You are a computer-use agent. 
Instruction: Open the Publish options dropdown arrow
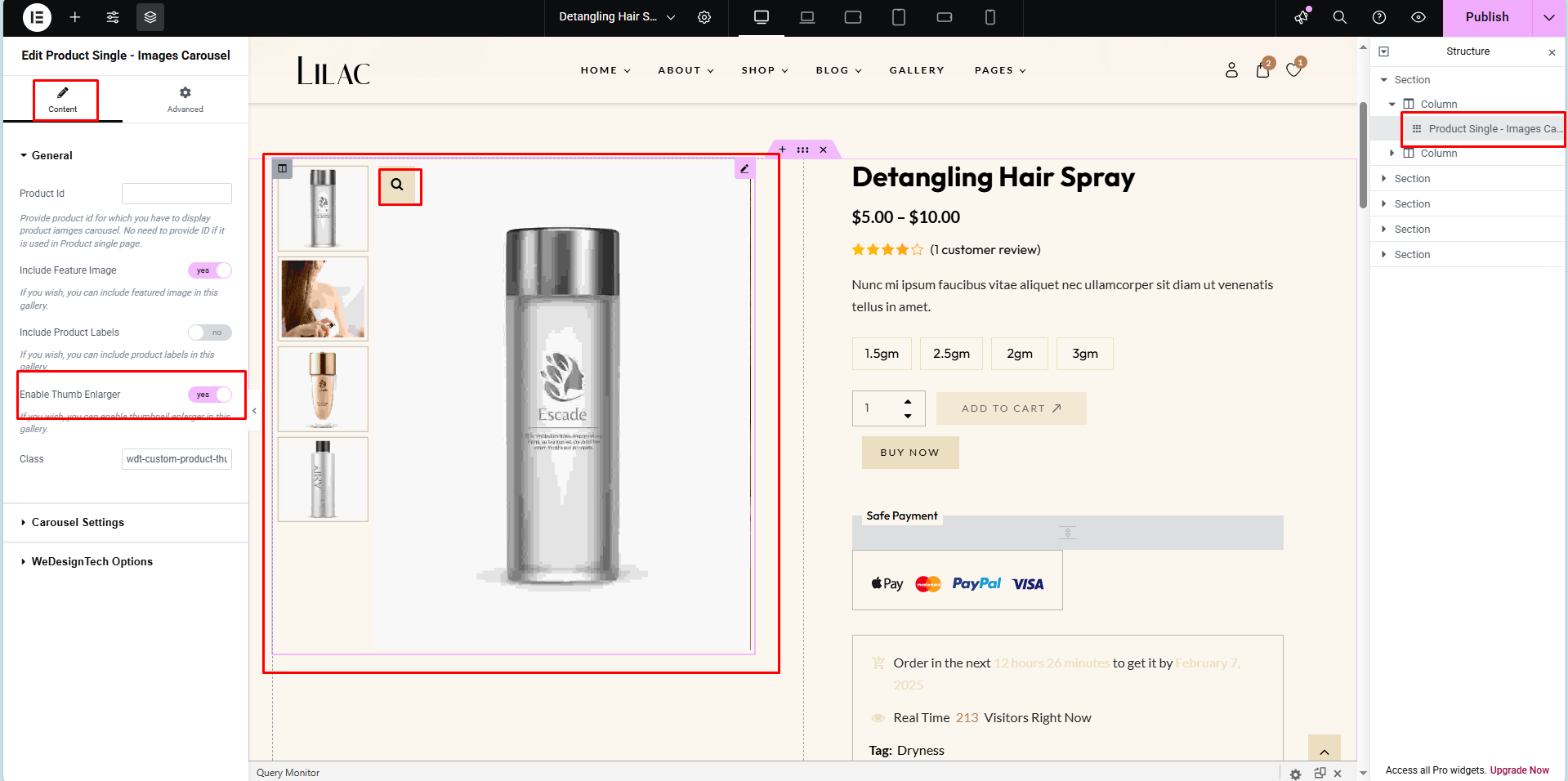[1548, 17]
